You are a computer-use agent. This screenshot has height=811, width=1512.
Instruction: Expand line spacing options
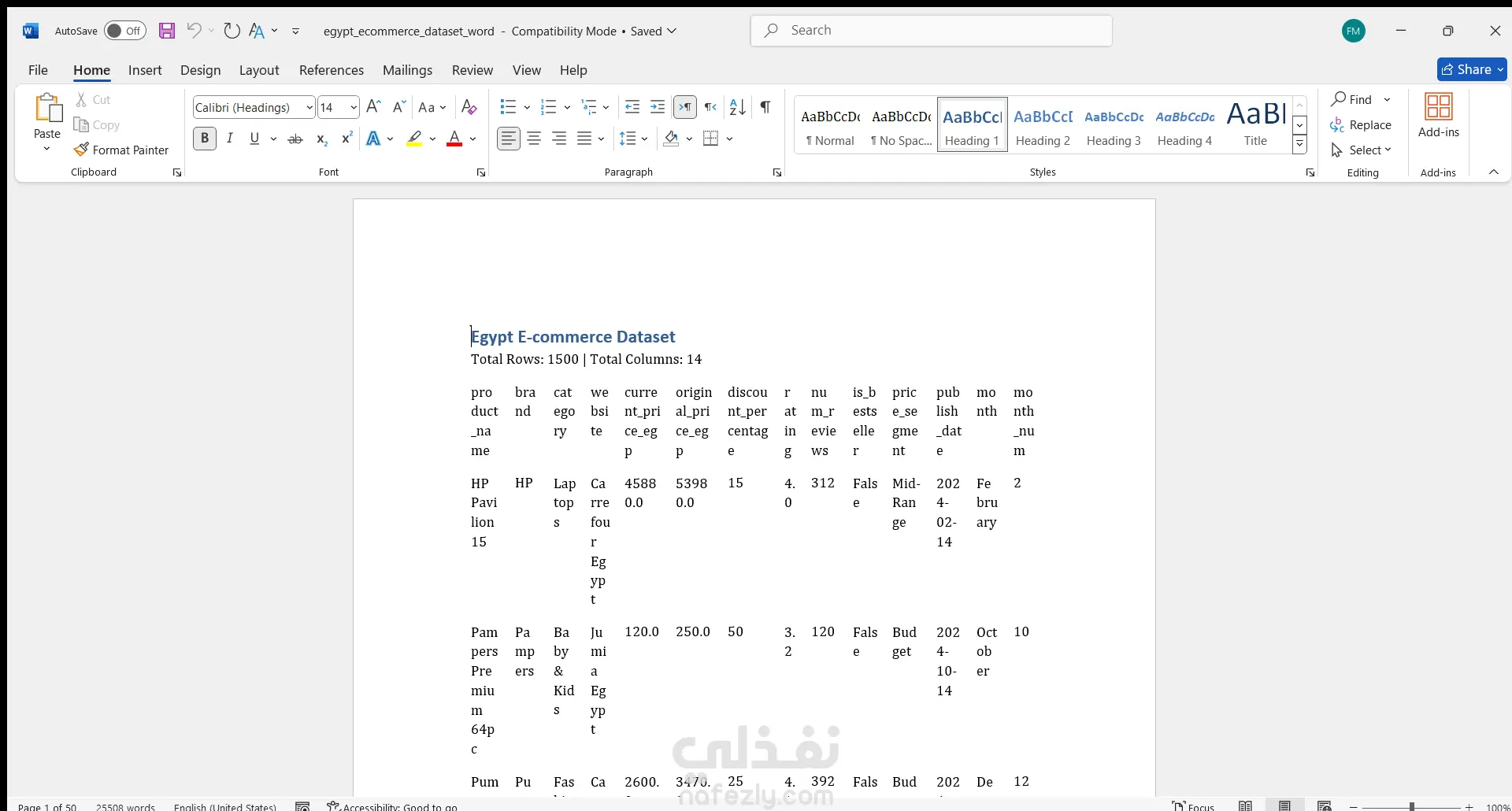(x=634, y=139)
